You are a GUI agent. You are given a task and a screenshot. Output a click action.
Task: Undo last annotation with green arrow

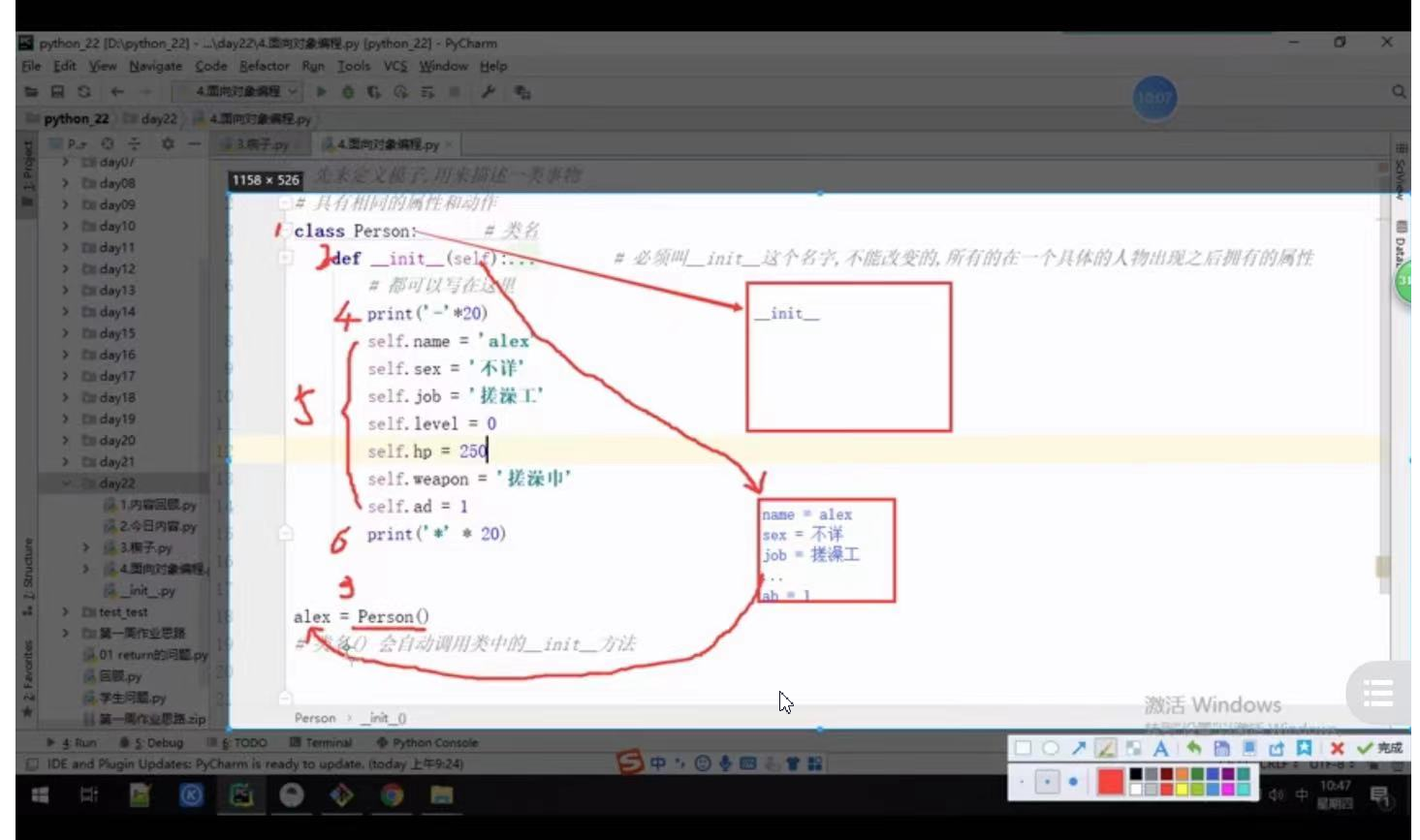pyautogui.click(x=1193, y=748)
